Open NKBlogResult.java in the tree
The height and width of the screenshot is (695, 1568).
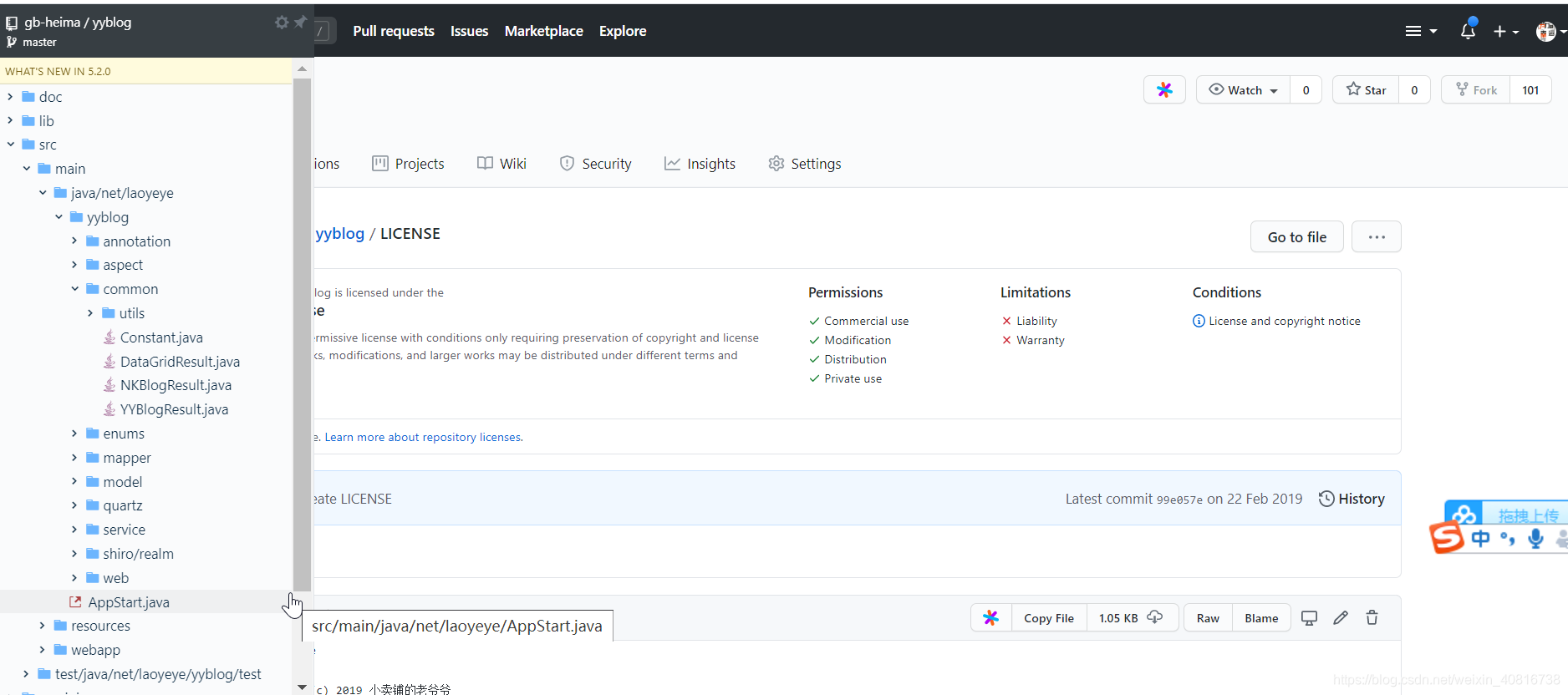[x=176, y=385]
